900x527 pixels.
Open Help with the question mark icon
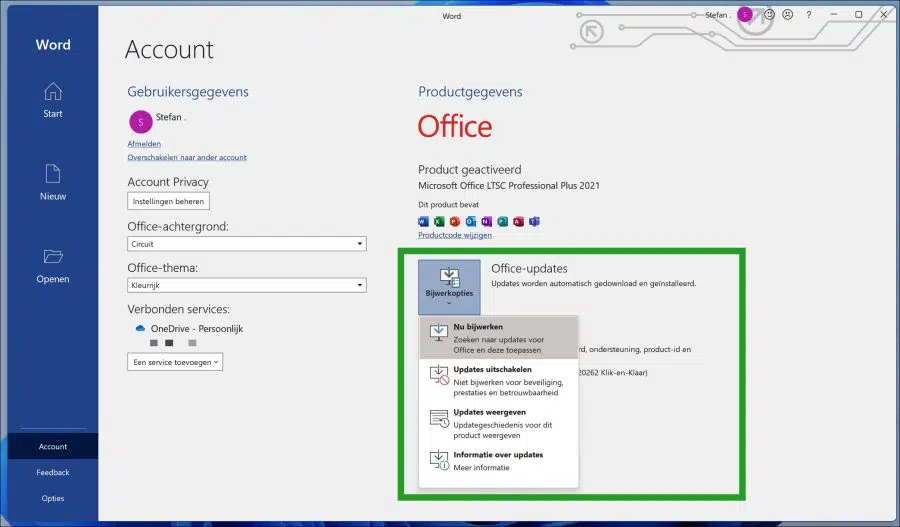pos(808,15)
